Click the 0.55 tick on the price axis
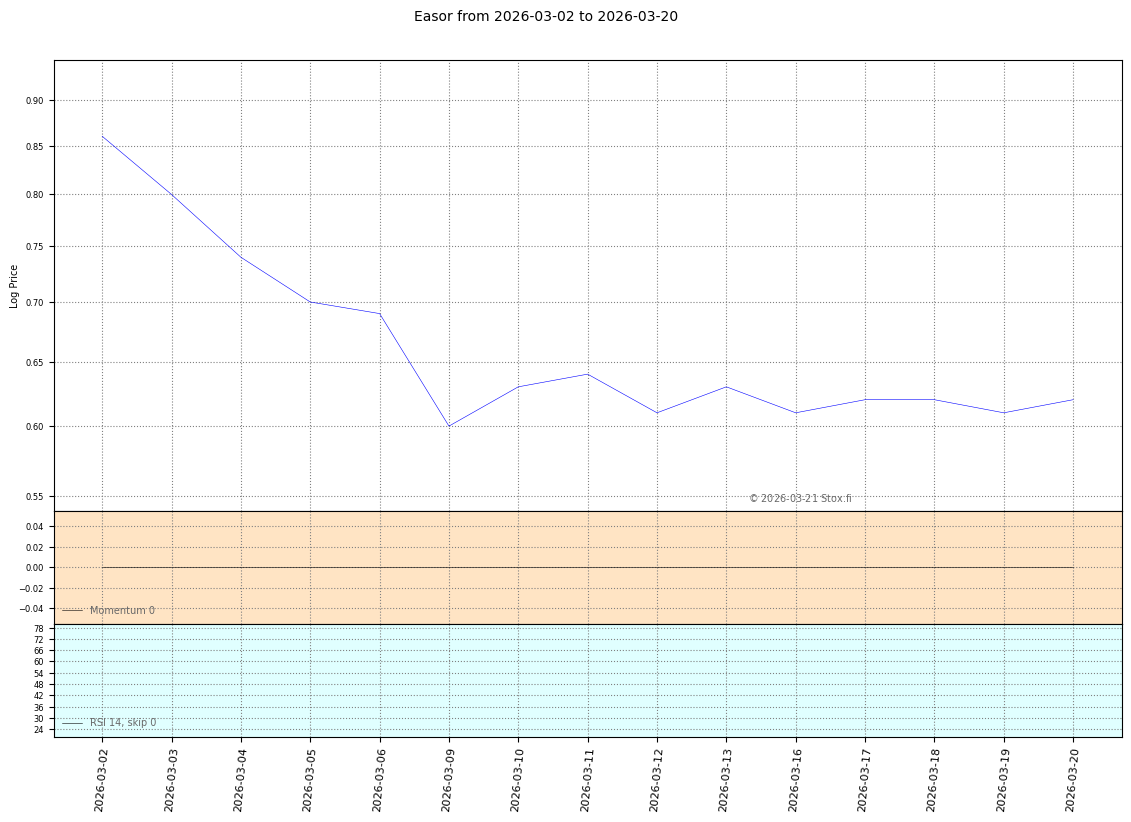Image resolution: width=1131 pixels, height=822 pixels. pyautogui.click(x=35, y=497)
